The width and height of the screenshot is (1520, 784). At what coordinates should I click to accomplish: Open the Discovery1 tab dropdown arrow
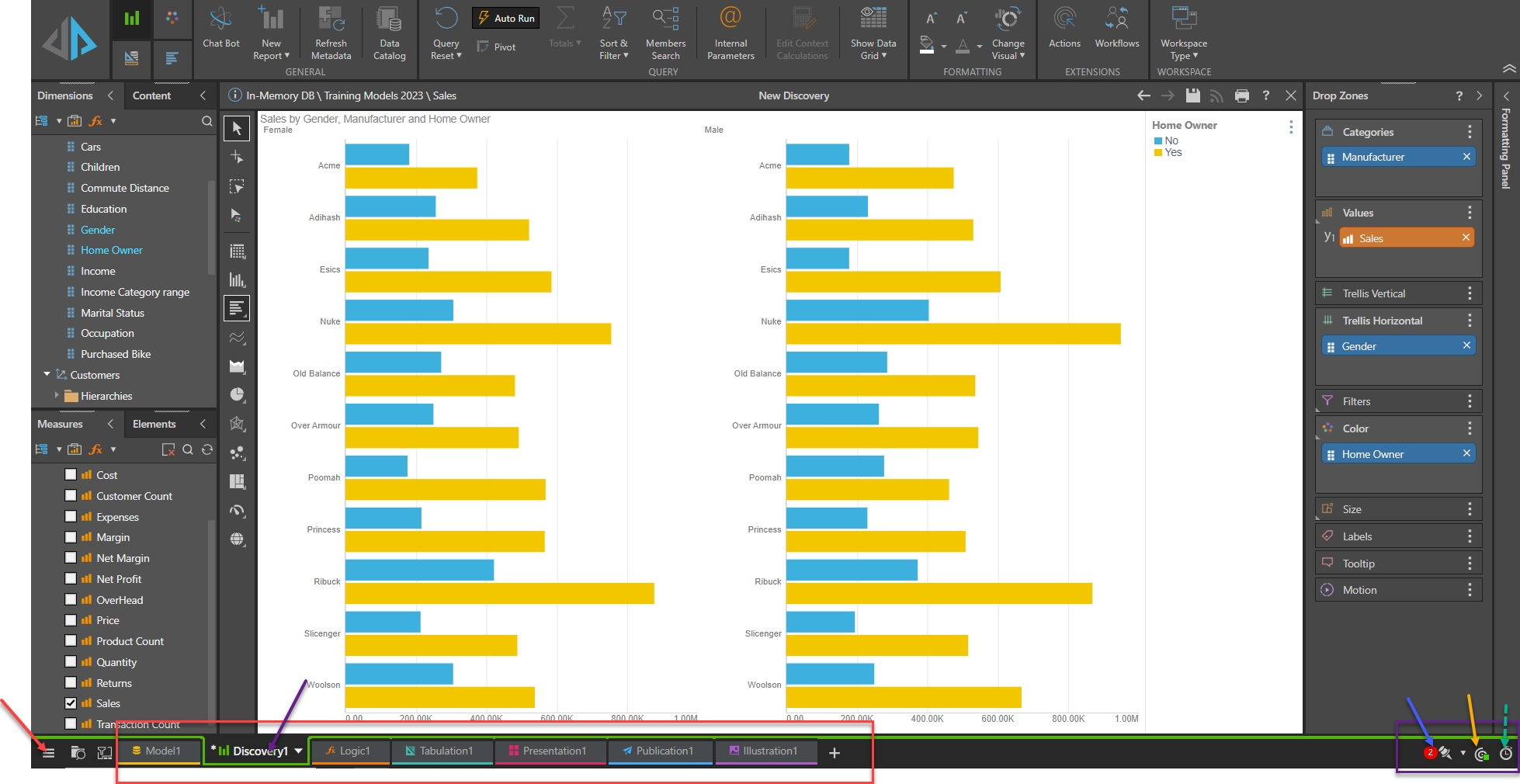(x=298, y=751)
